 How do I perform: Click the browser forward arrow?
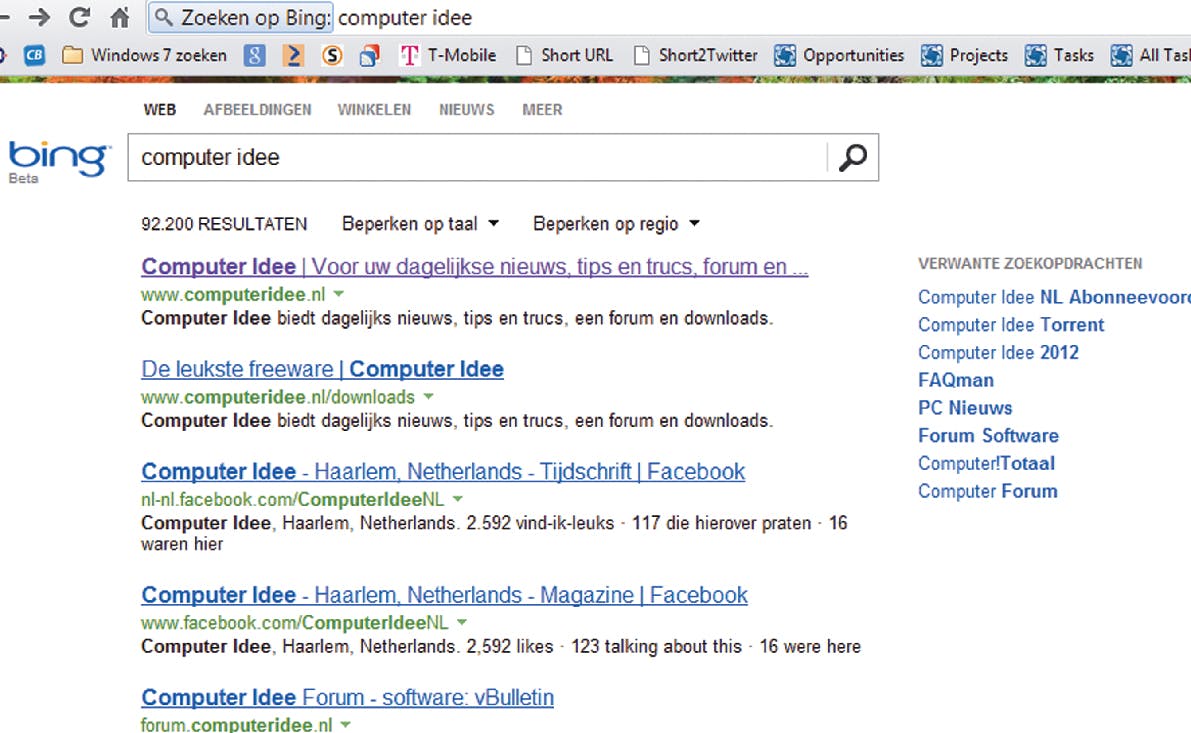coord(40,17)
